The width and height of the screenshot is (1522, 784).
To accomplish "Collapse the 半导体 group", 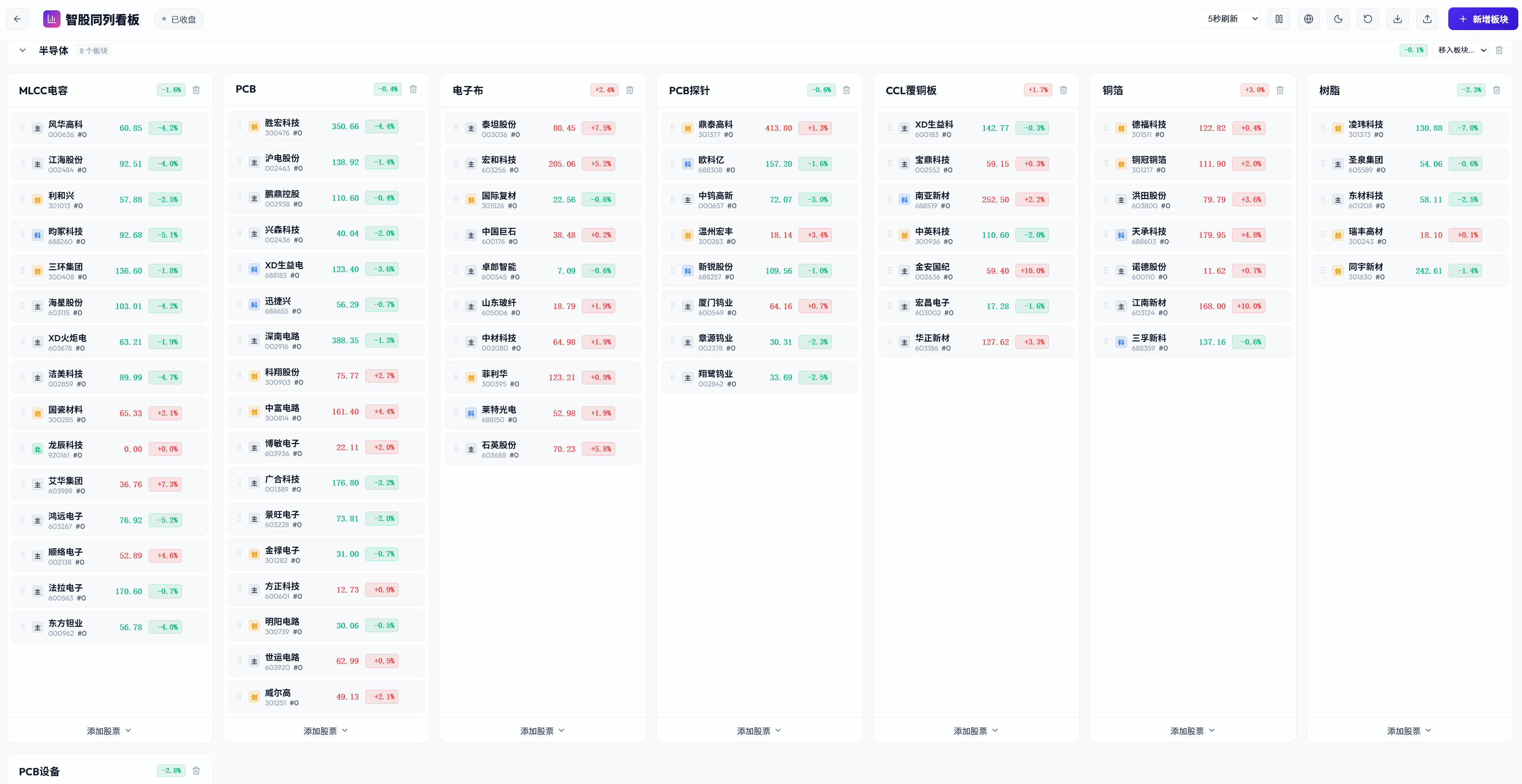I will 23,50.
